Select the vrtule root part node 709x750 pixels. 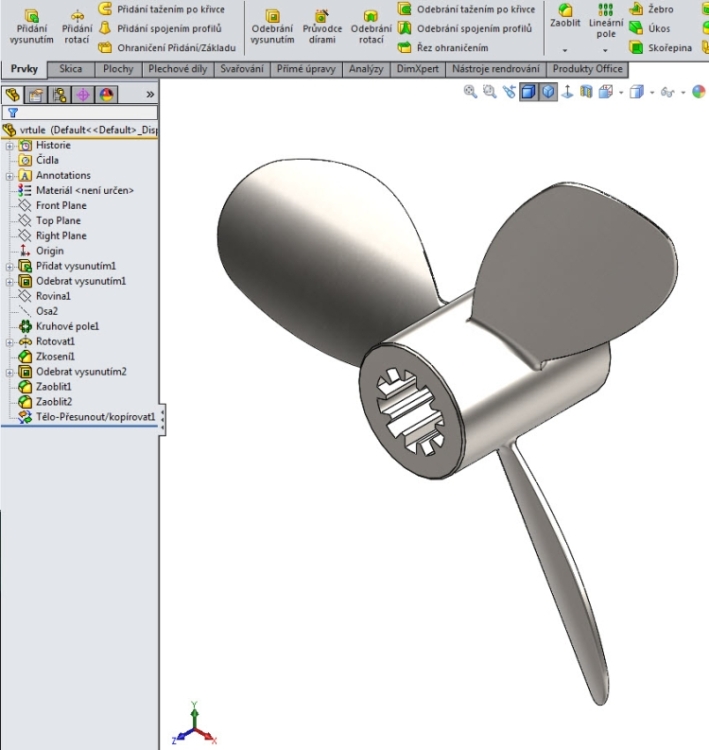(79, 130)
